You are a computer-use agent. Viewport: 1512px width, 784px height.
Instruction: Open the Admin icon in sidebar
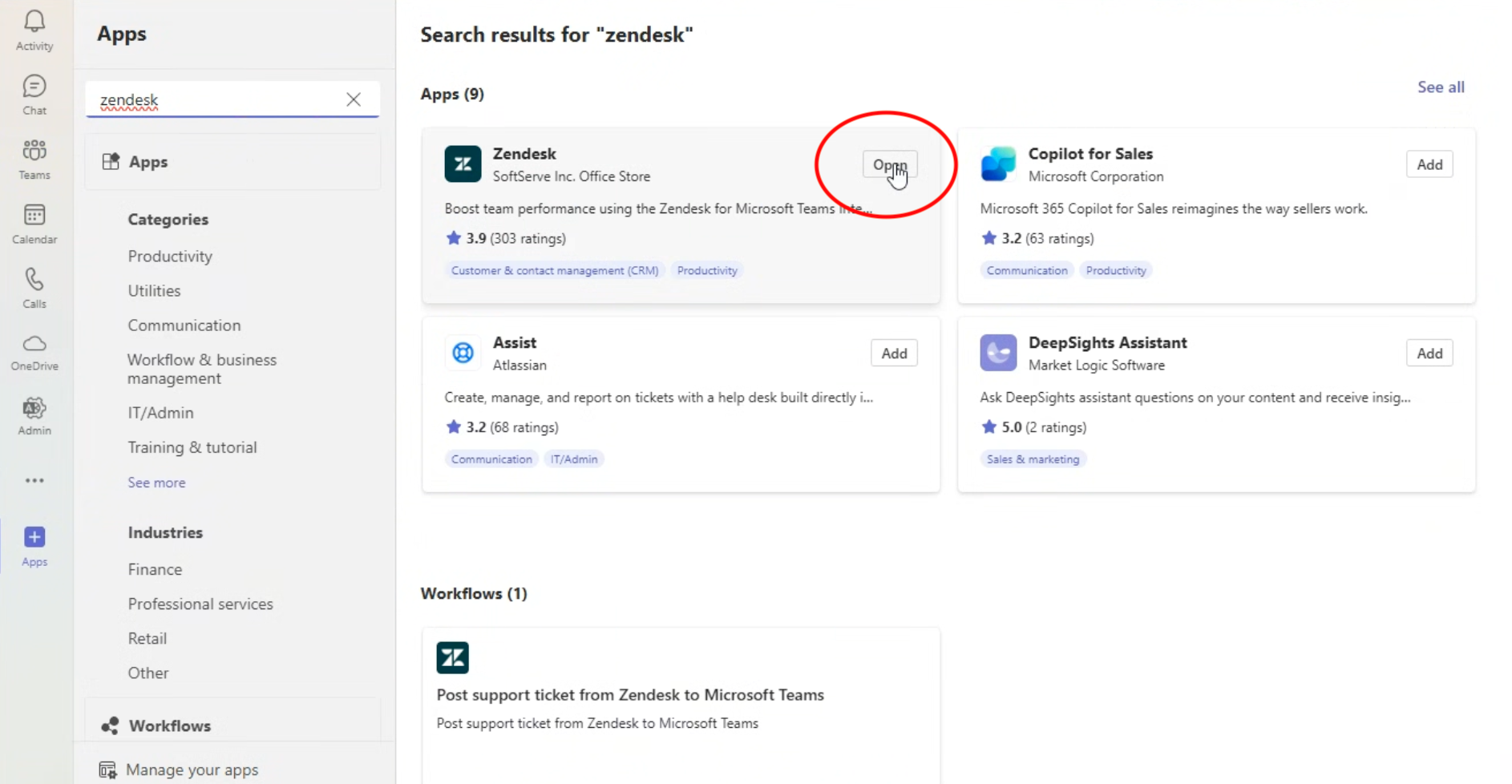point(34,408)
